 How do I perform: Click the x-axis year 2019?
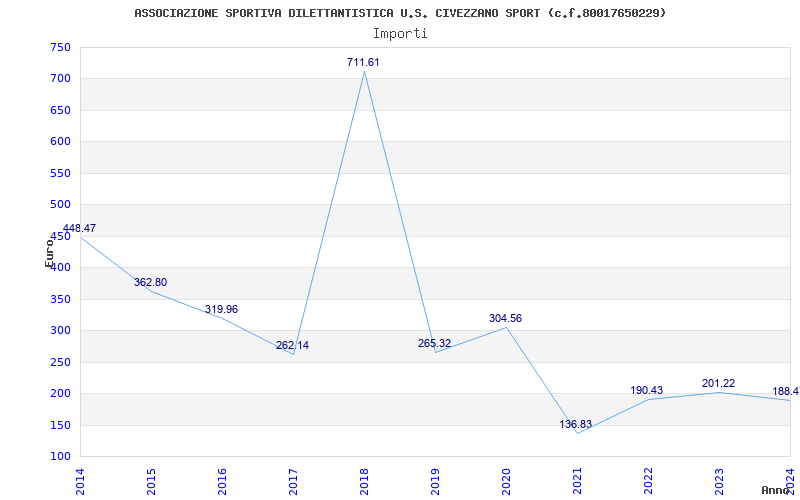435,482
